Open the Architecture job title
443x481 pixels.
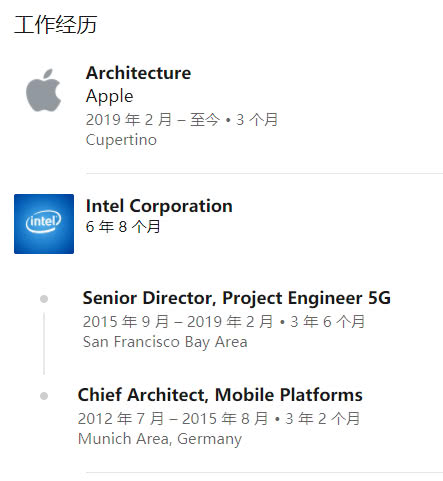click(138, 73)
